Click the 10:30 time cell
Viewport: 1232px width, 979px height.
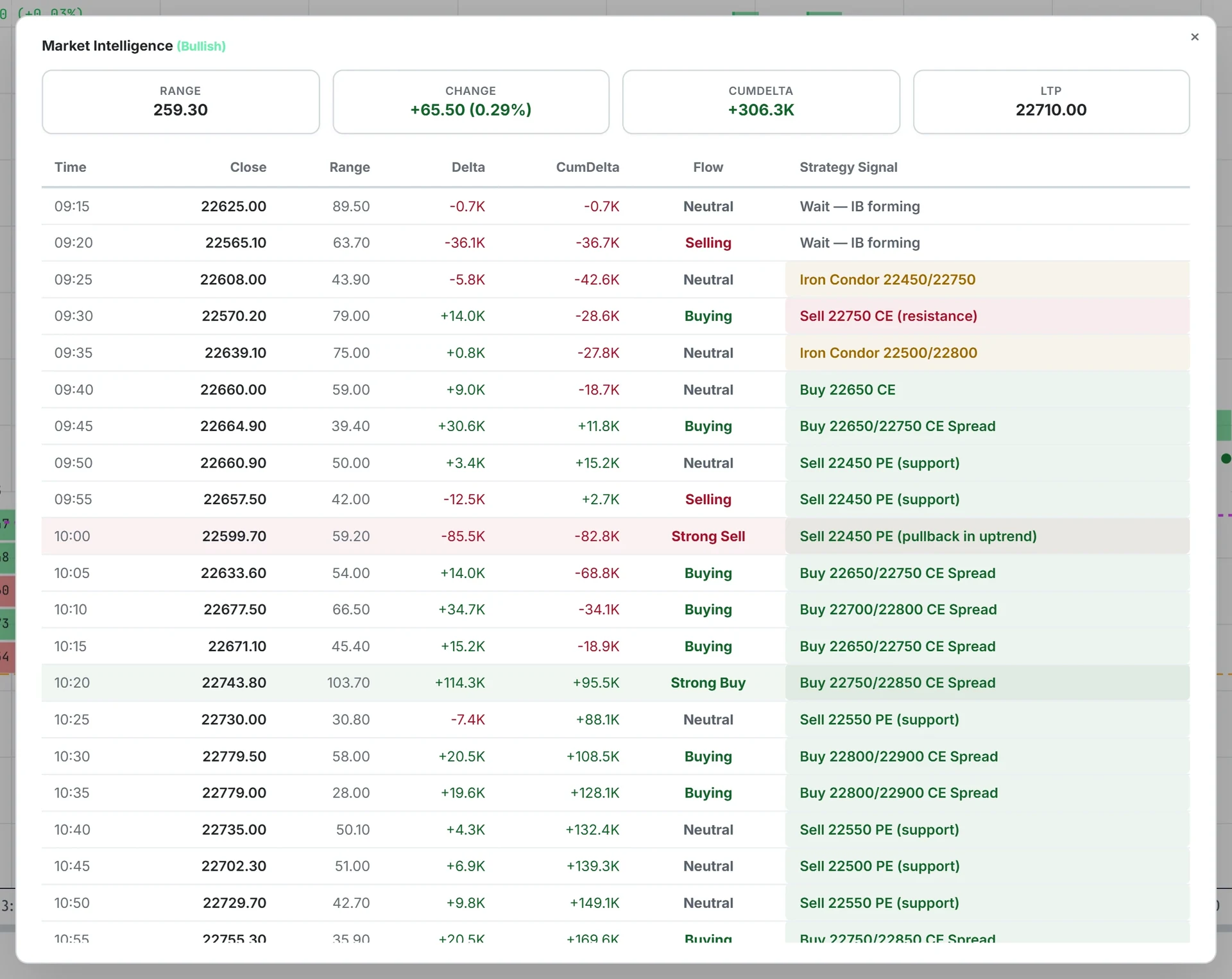click(72, 756)
